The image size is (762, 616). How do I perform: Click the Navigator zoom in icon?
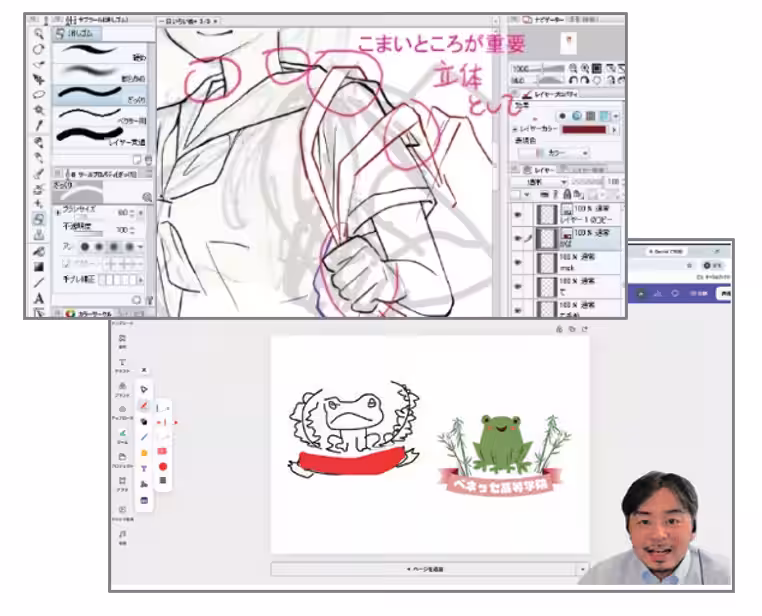[x=585, y=68]
